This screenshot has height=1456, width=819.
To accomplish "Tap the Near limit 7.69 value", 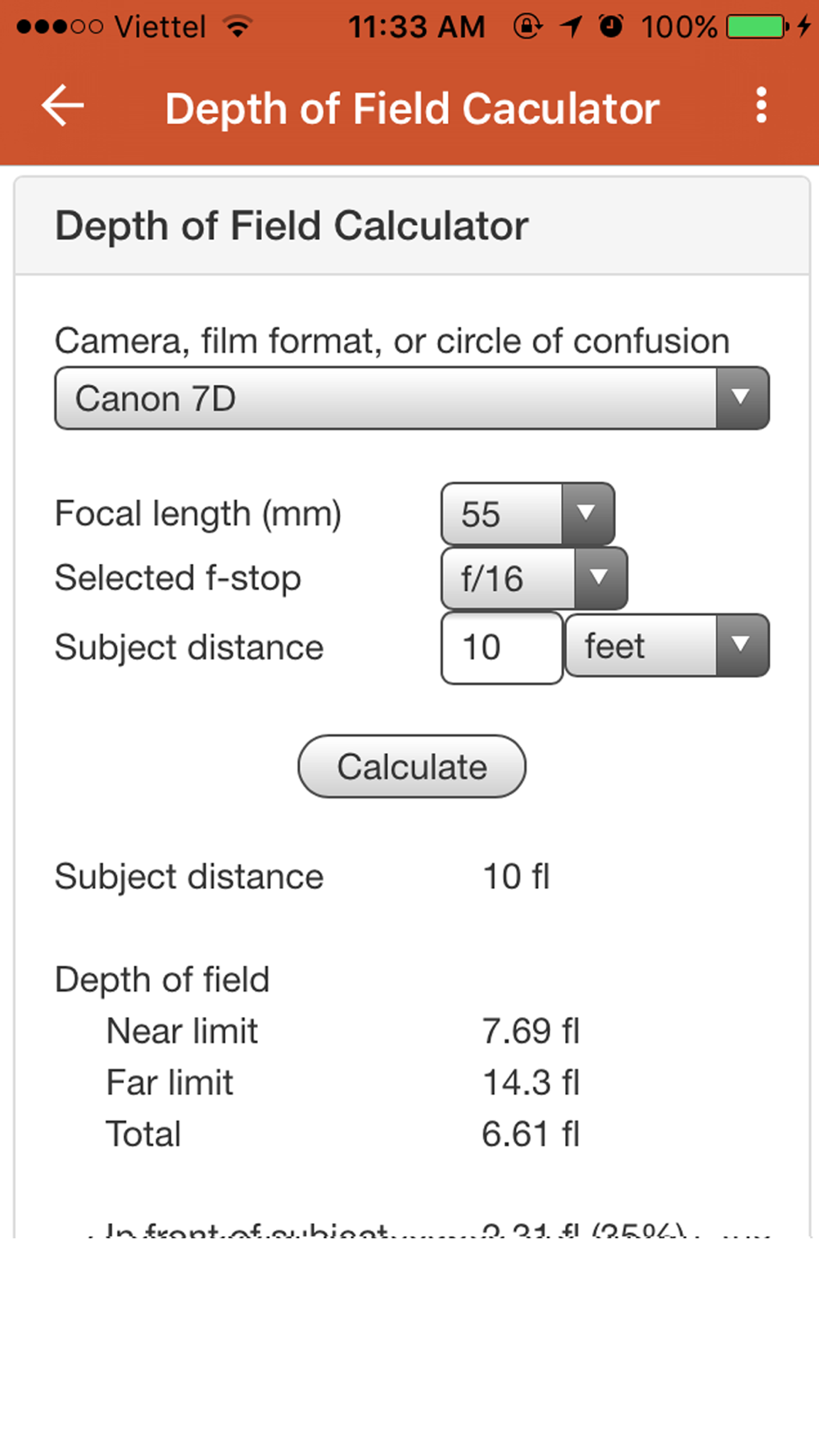I will [531, 1032].
